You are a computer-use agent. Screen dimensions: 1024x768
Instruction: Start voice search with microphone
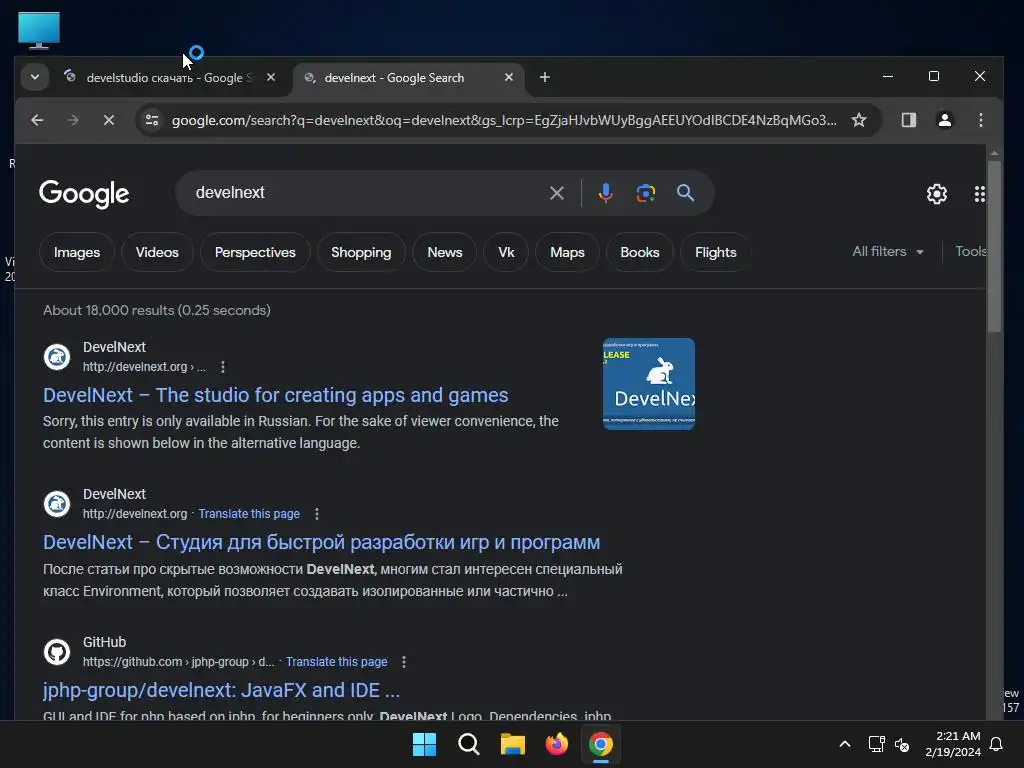605,193
